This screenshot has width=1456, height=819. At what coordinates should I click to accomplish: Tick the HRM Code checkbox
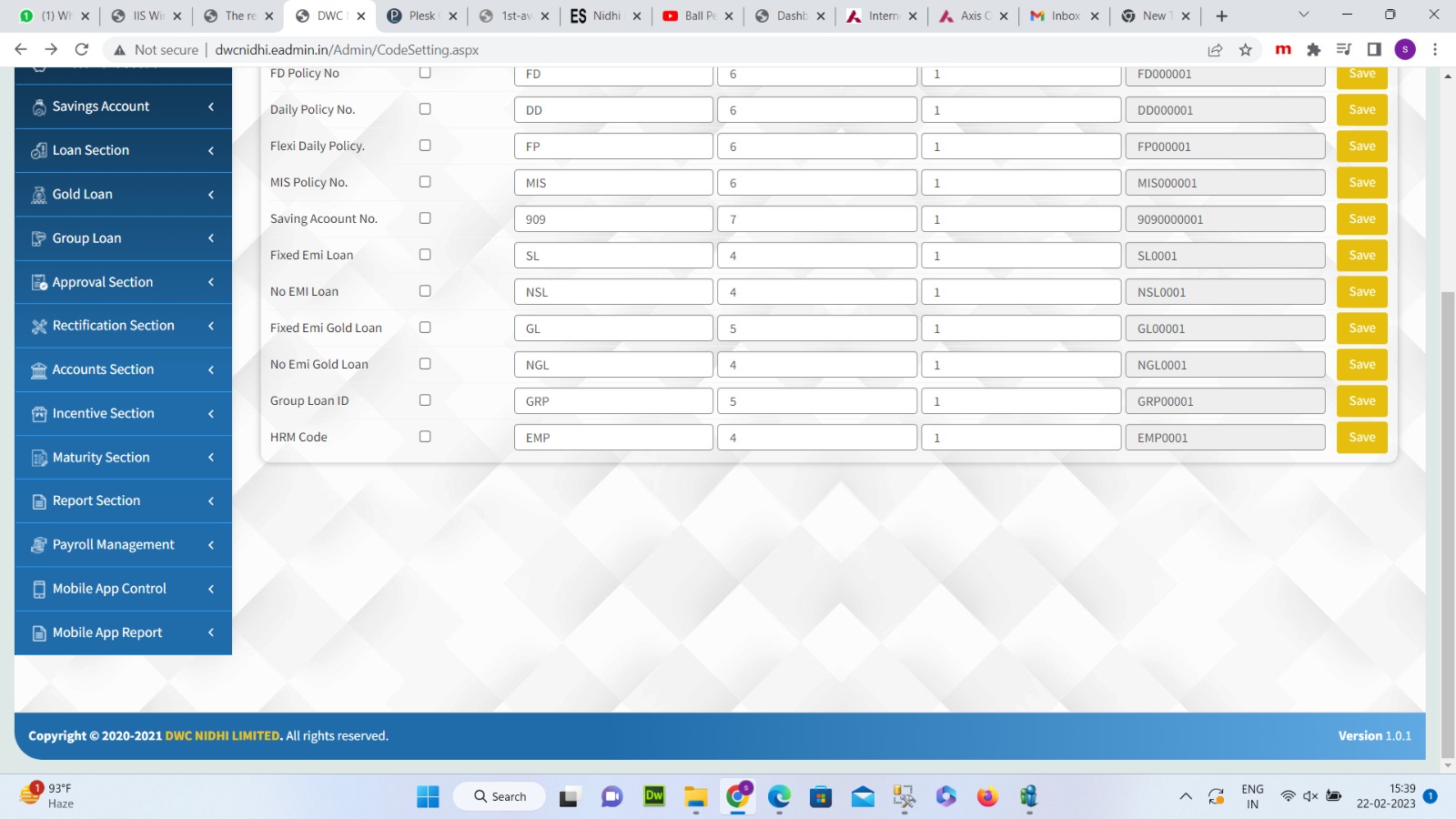(x=425, y=437)
